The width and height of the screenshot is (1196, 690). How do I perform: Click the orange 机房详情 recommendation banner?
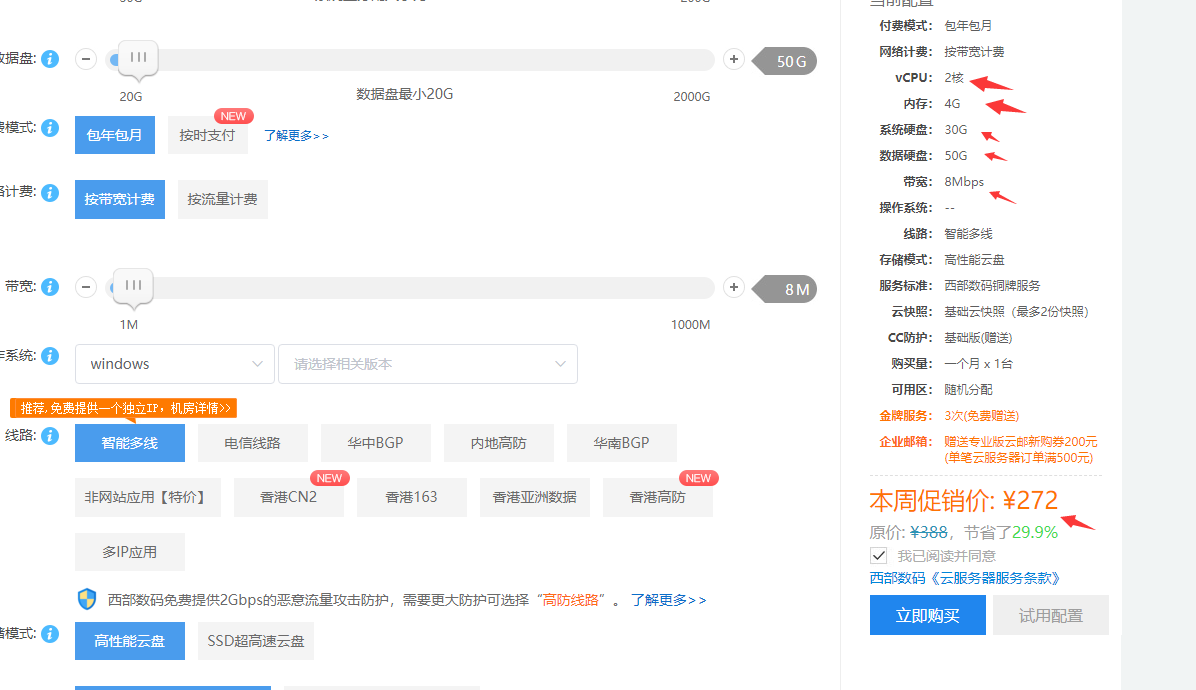(x=124, y=408)
